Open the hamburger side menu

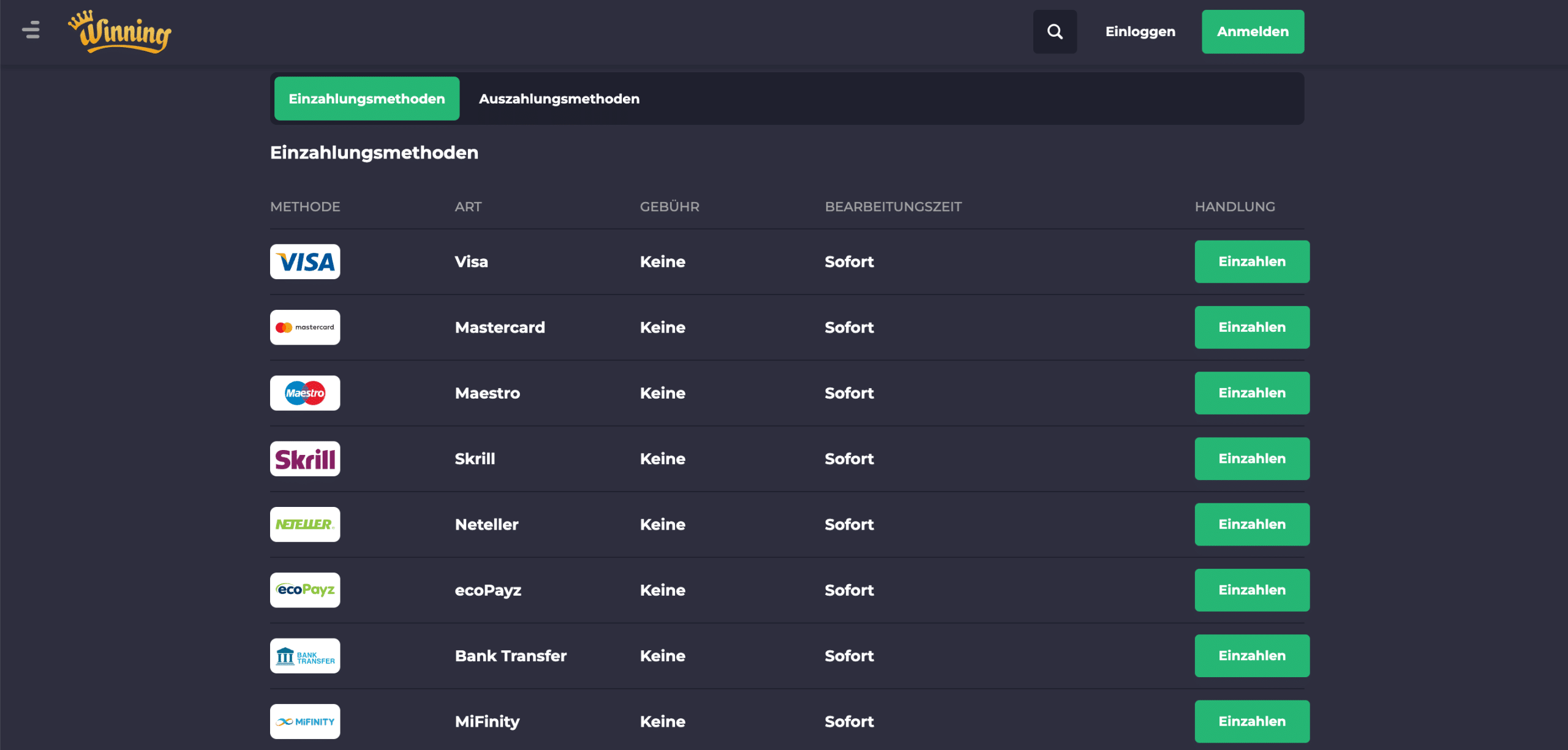(31, 30)
